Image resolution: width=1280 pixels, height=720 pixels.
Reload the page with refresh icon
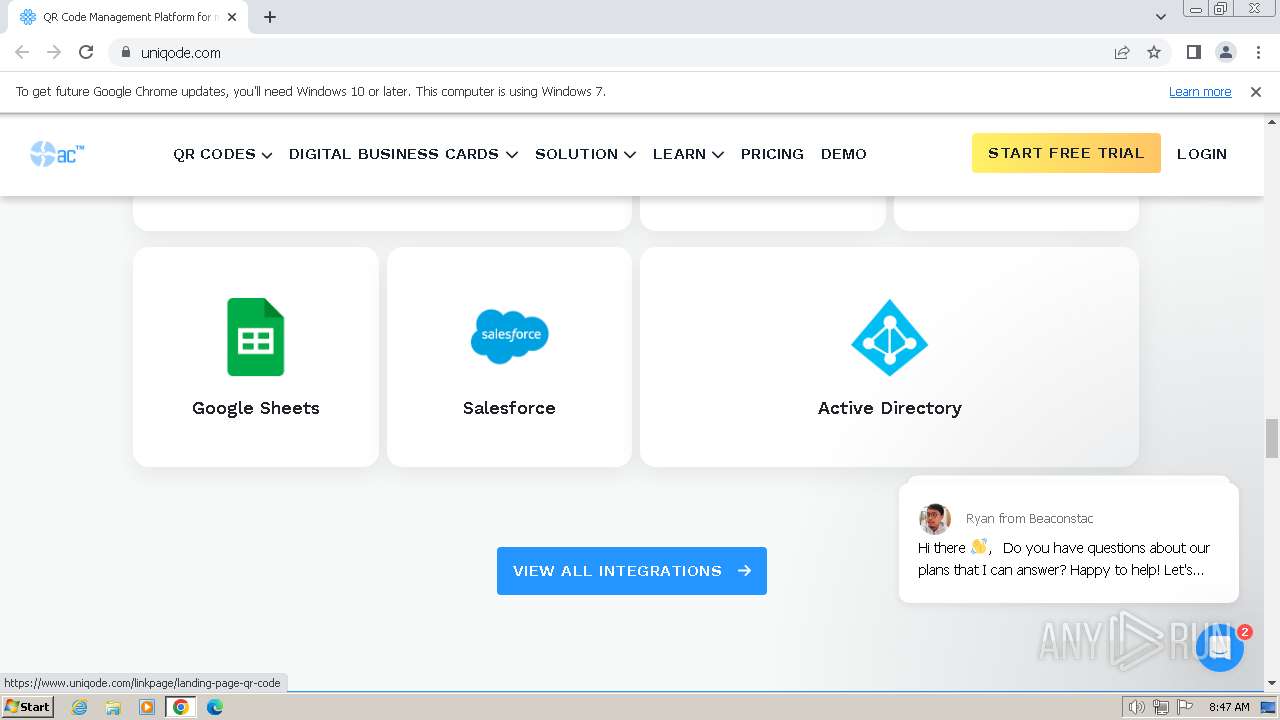tap(86, 52)
